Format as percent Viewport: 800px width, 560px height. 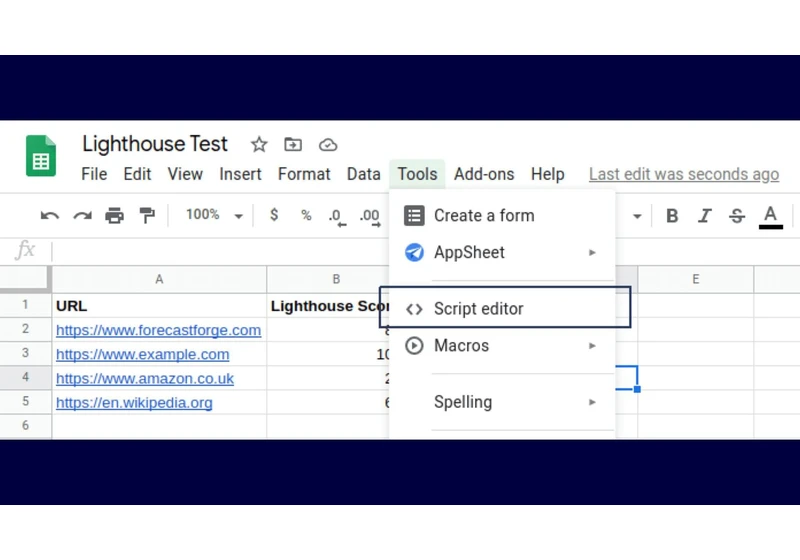(x=306, y=215)
